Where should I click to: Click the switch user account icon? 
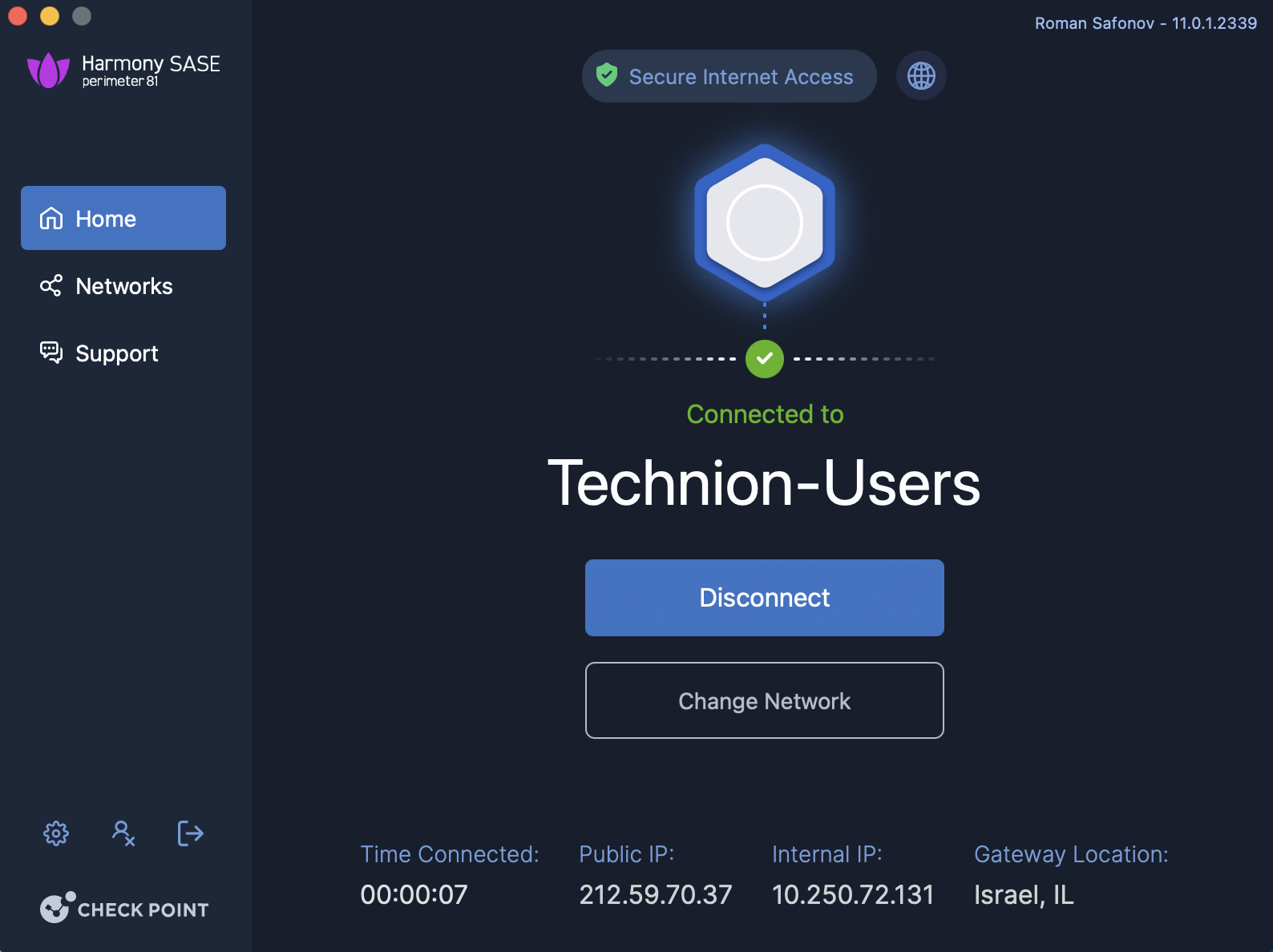[123, 833]
